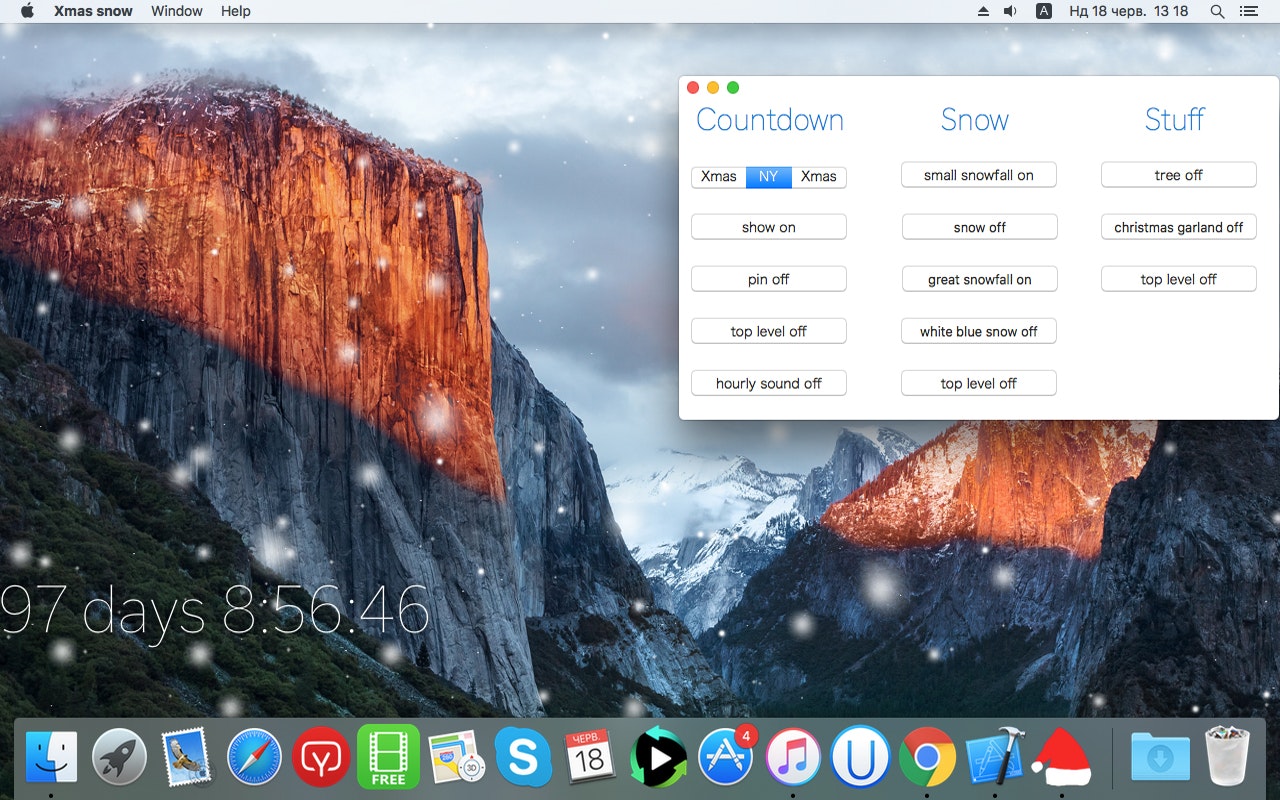Open the Help menu

click(236, 11)
